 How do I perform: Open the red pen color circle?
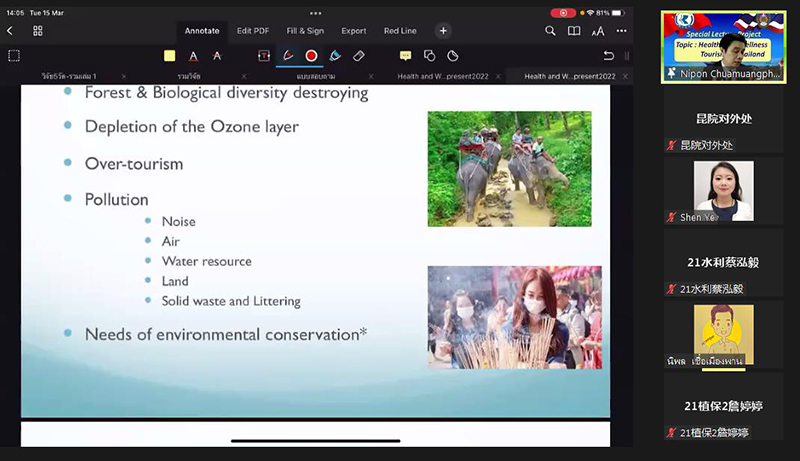[311, 56]
